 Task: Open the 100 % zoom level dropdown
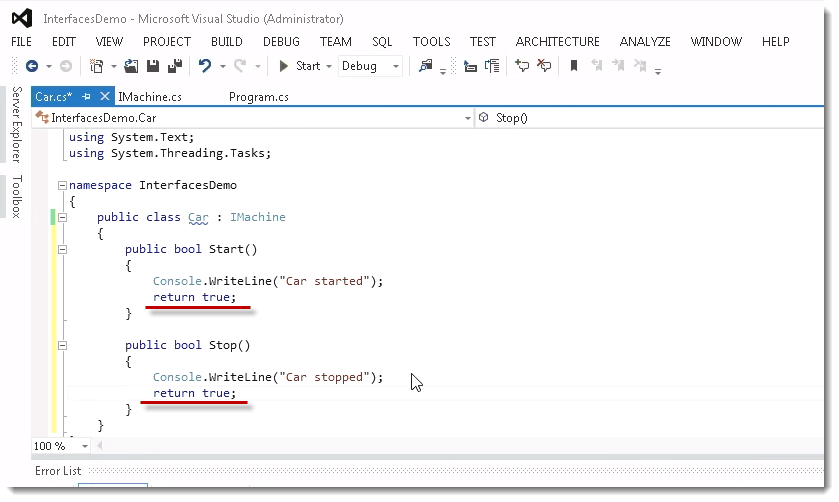point(85,446)
